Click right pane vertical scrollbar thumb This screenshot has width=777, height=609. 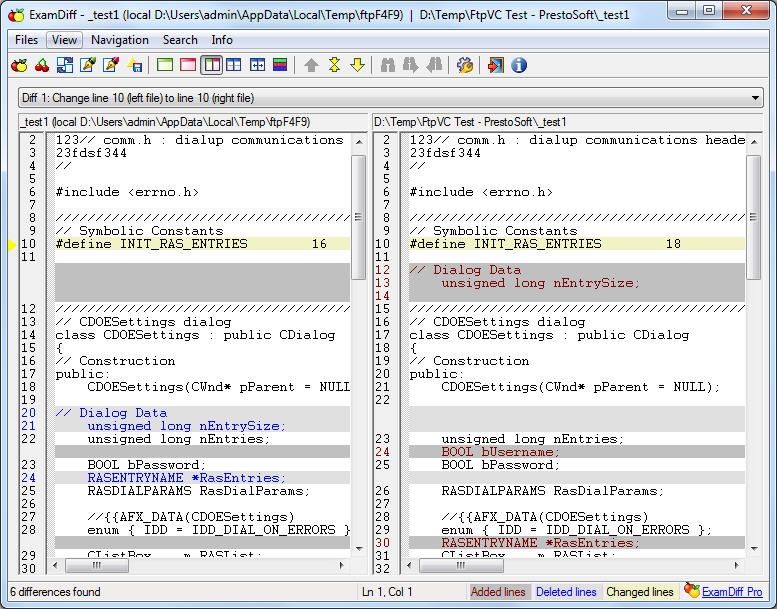tap(754, 217)
